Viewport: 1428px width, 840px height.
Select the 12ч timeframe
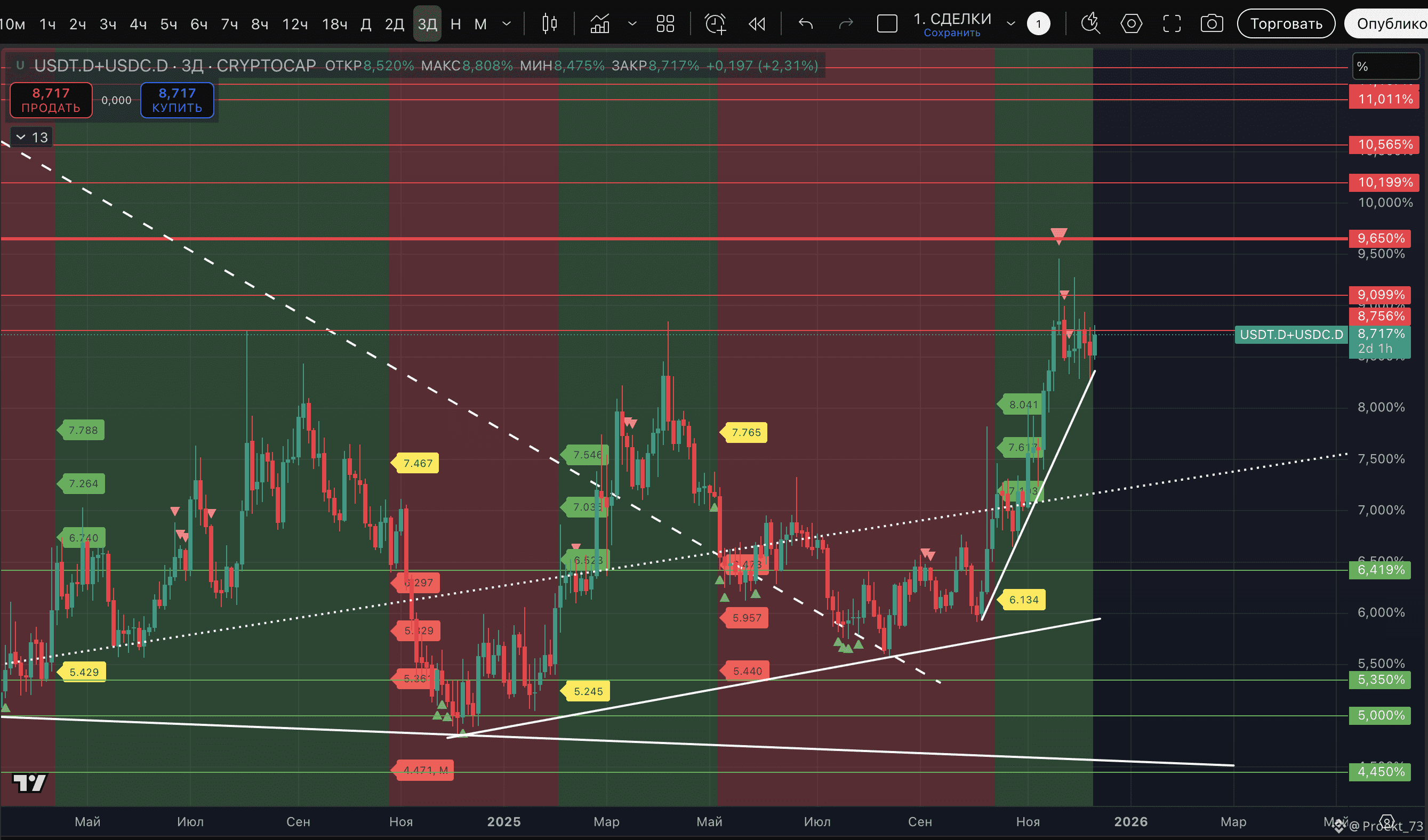(295, 25)
